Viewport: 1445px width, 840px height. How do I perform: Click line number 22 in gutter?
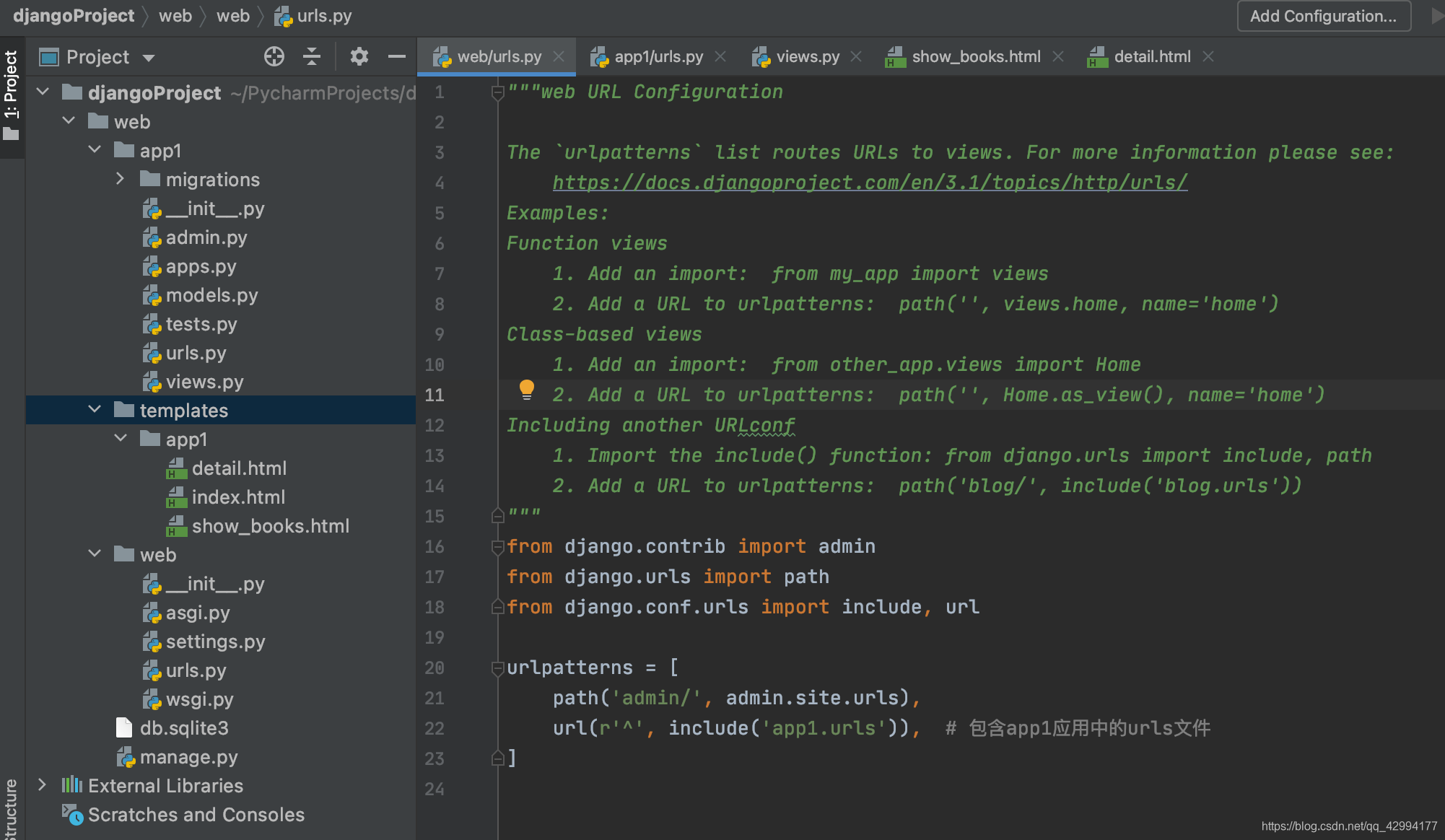point(435,728)
